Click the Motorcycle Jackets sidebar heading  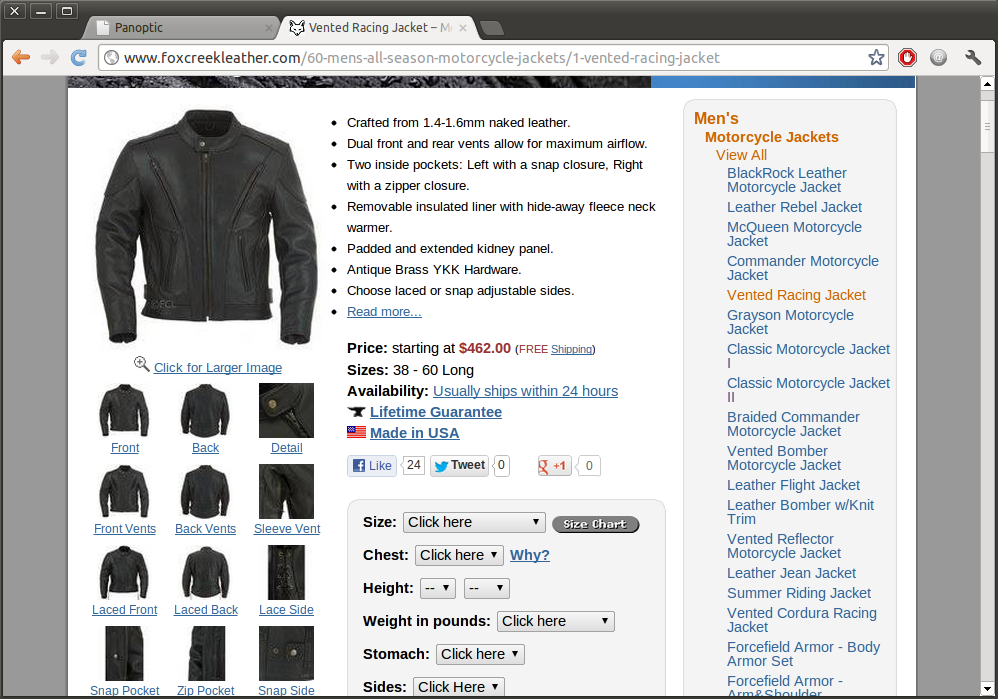(771, 137)
